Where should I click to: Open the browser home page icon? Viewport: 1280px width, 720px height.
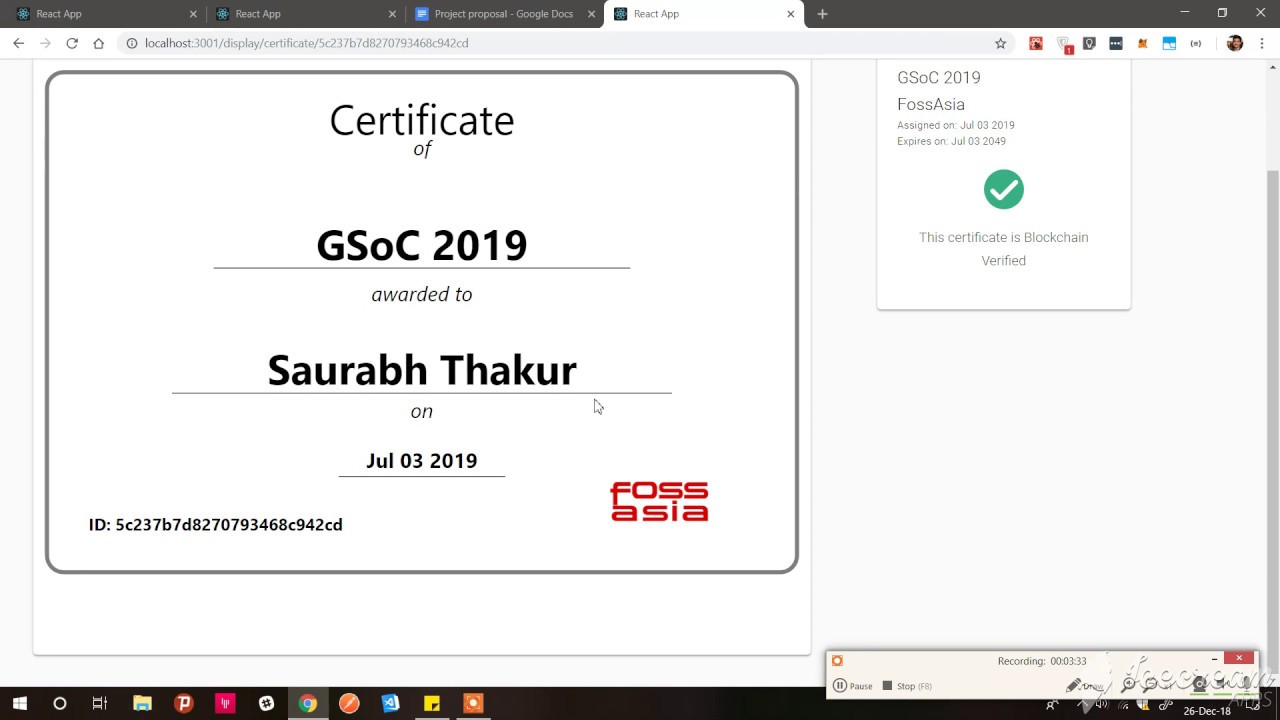click(x=98, y=43)
